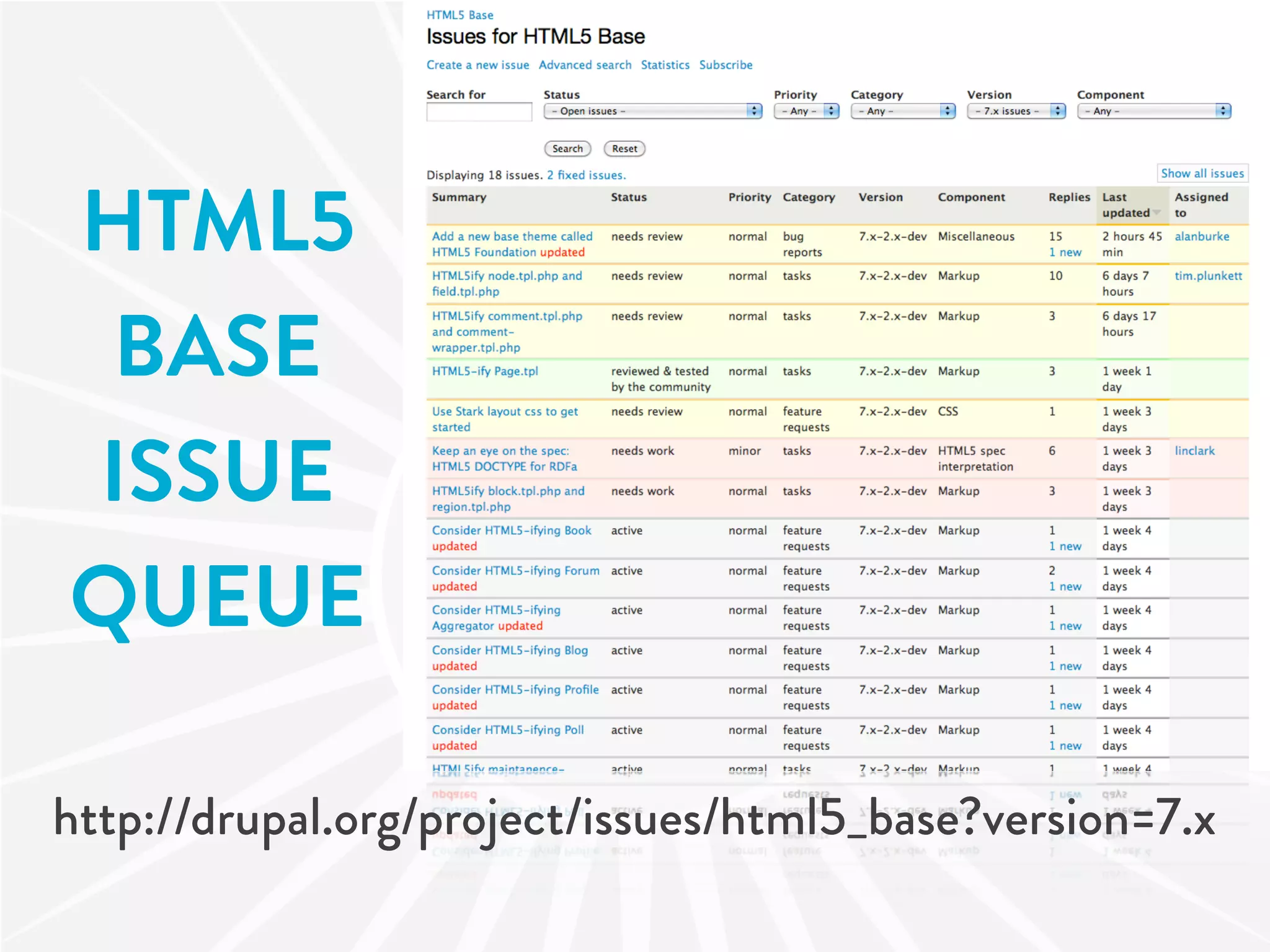Screen dimensions: 1270x952
Task: Sort by Priority column header
Action: pyautogui.click(x=750, y=197)
